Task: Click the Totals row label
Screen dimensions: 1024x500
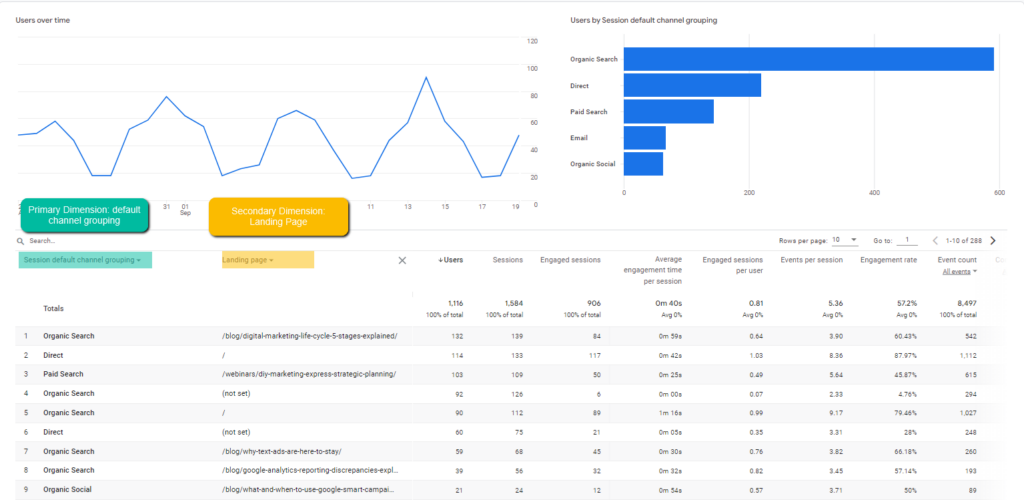Action: pos(54,308)
